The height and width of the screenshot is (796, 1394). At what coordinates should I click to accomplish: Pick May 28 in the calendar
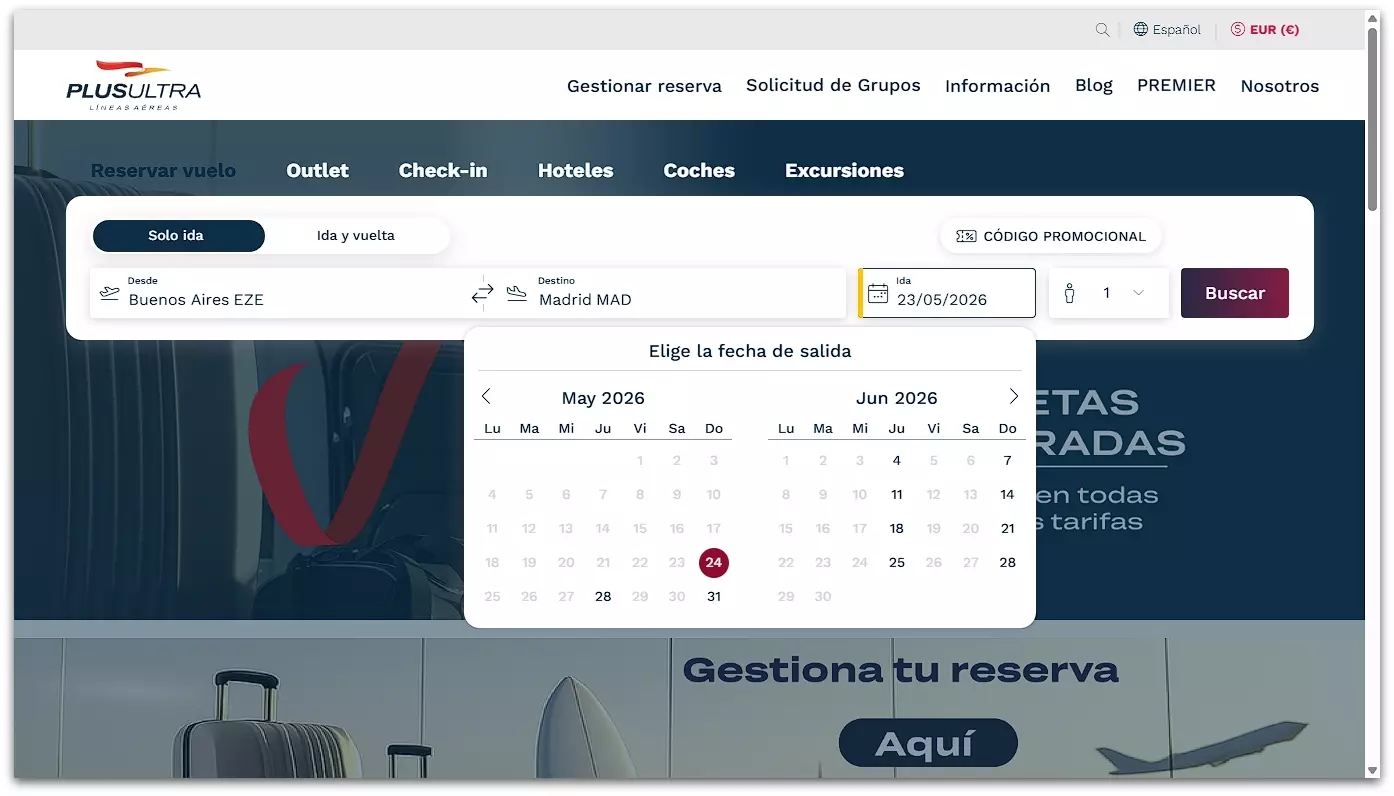(x=603, y=597)
